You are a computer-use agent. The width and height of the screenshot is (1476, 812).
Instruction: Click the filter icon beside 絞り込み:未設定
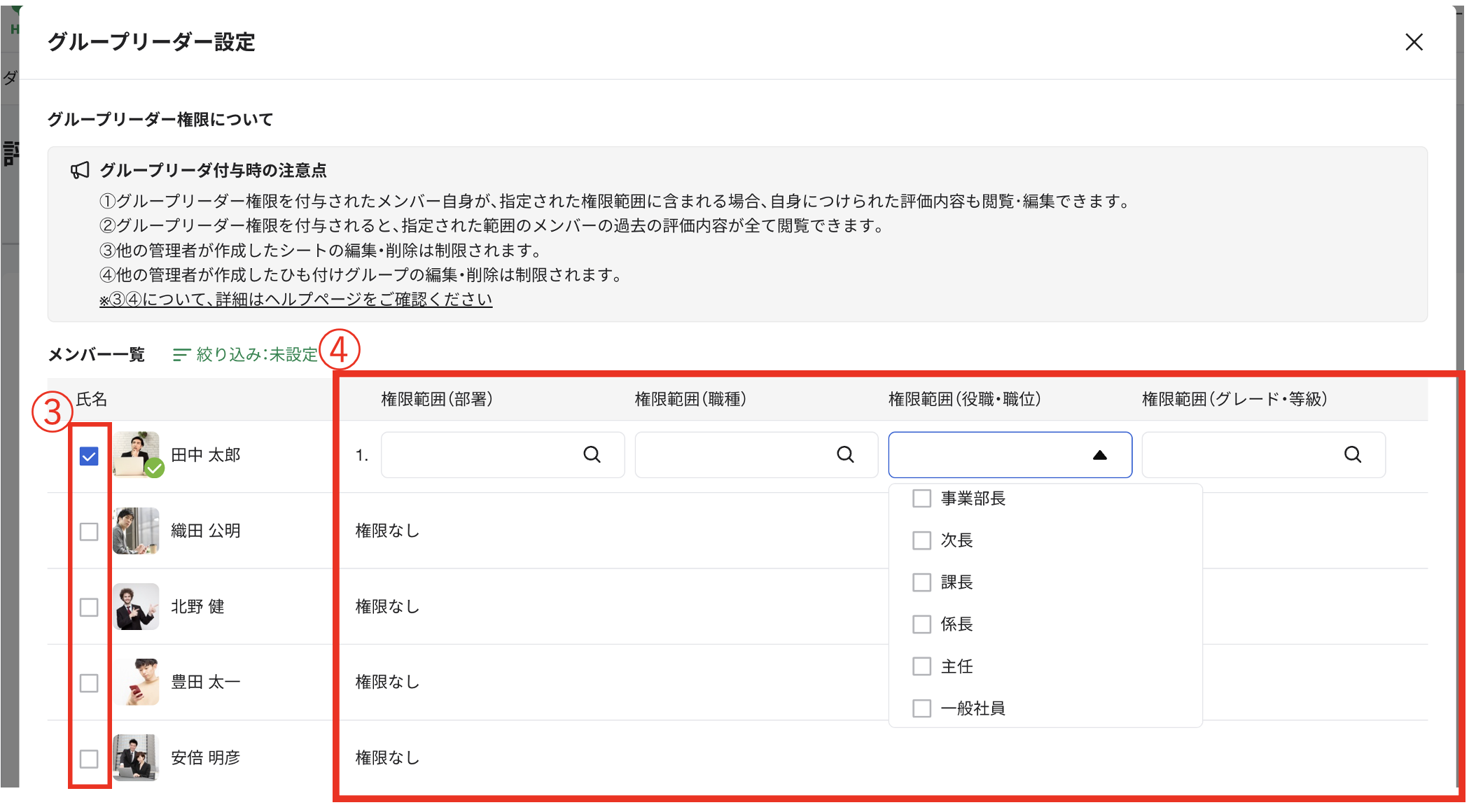[x=181, y=355]
